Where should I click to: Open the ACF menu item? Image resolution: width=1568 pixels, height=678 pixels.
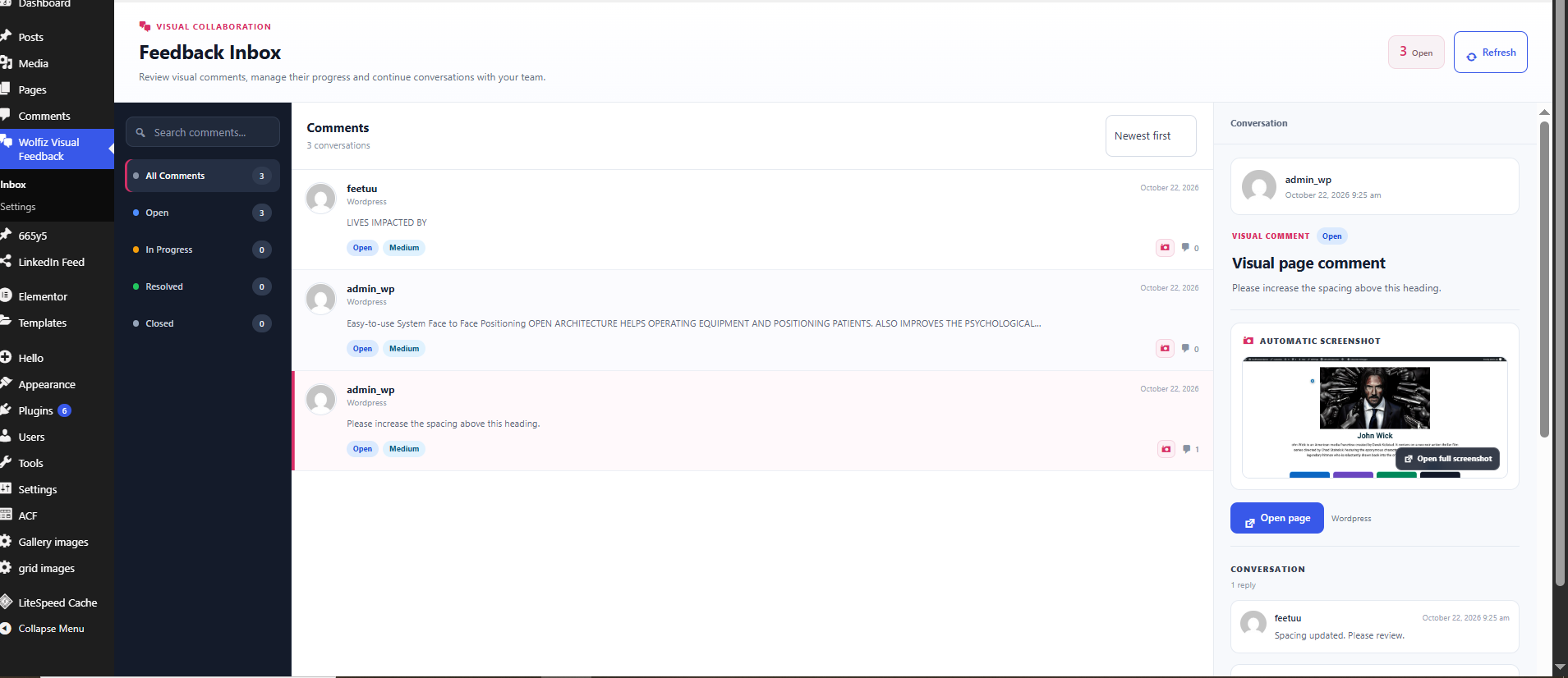click(x=57, y=515)
